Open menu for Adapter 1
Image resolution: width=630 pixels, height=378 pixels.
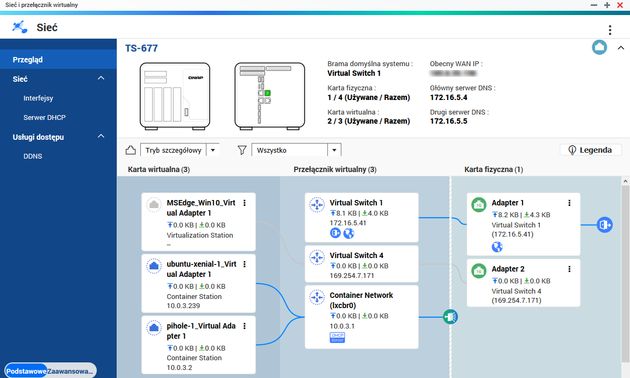coord(569,203)
